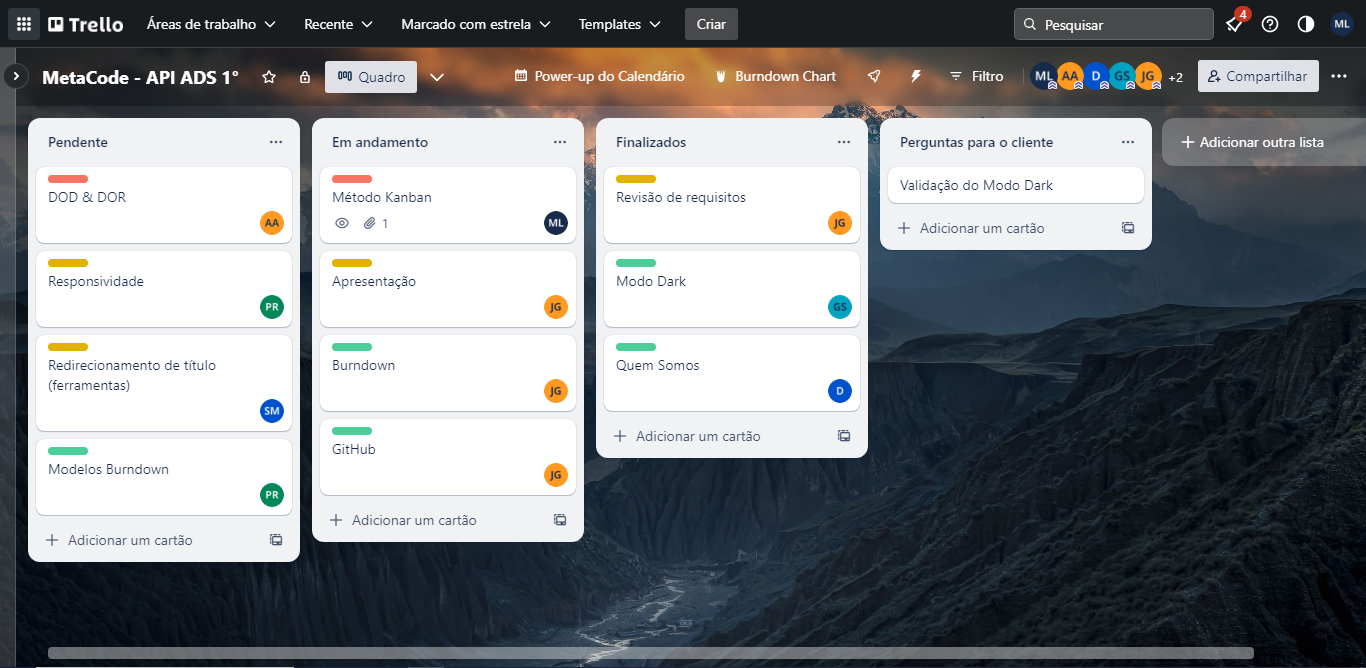The image size is (1366, 668).
Task: Click the red label on DOD & DOR card
Action: tap(68, 179)
